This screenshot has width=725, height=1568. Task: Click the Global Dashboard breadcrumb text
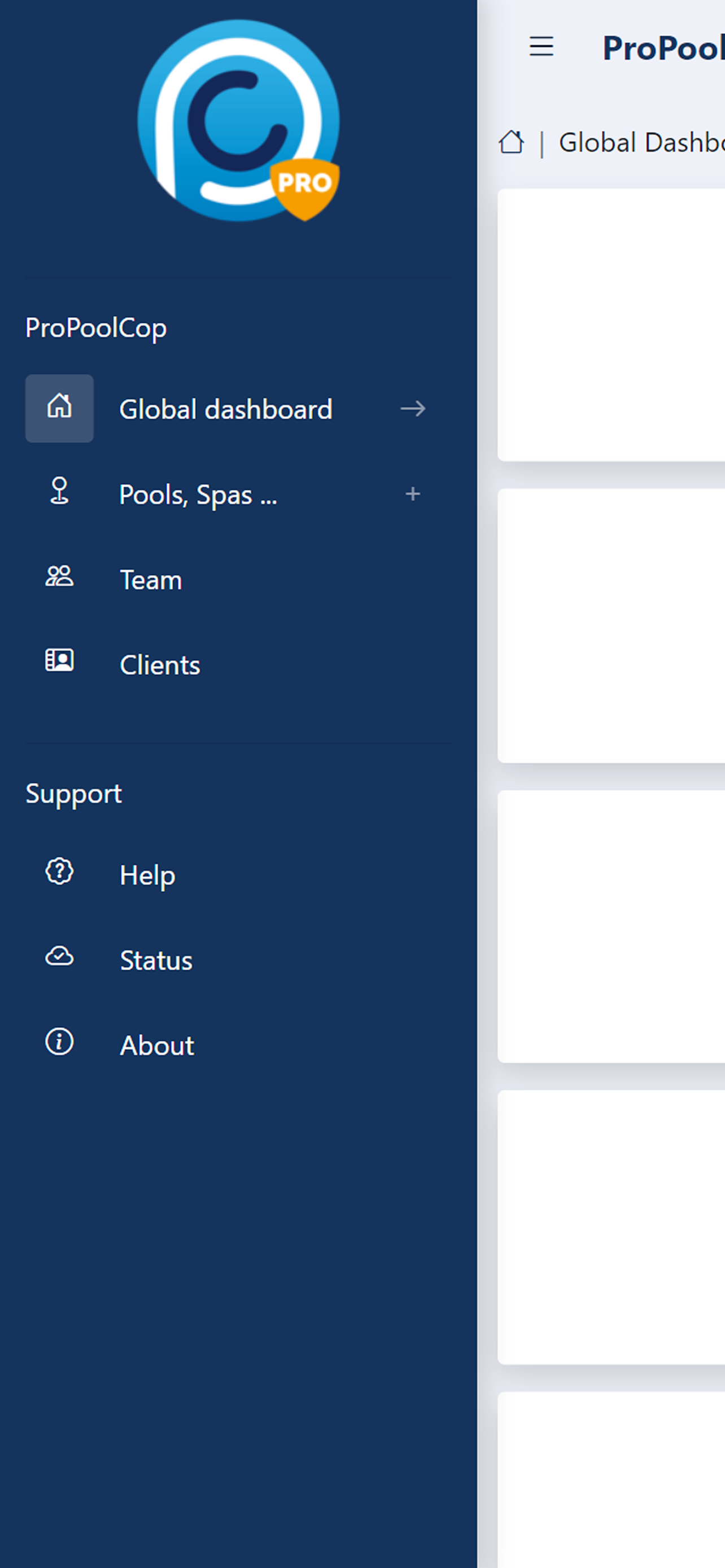point(641,142)
